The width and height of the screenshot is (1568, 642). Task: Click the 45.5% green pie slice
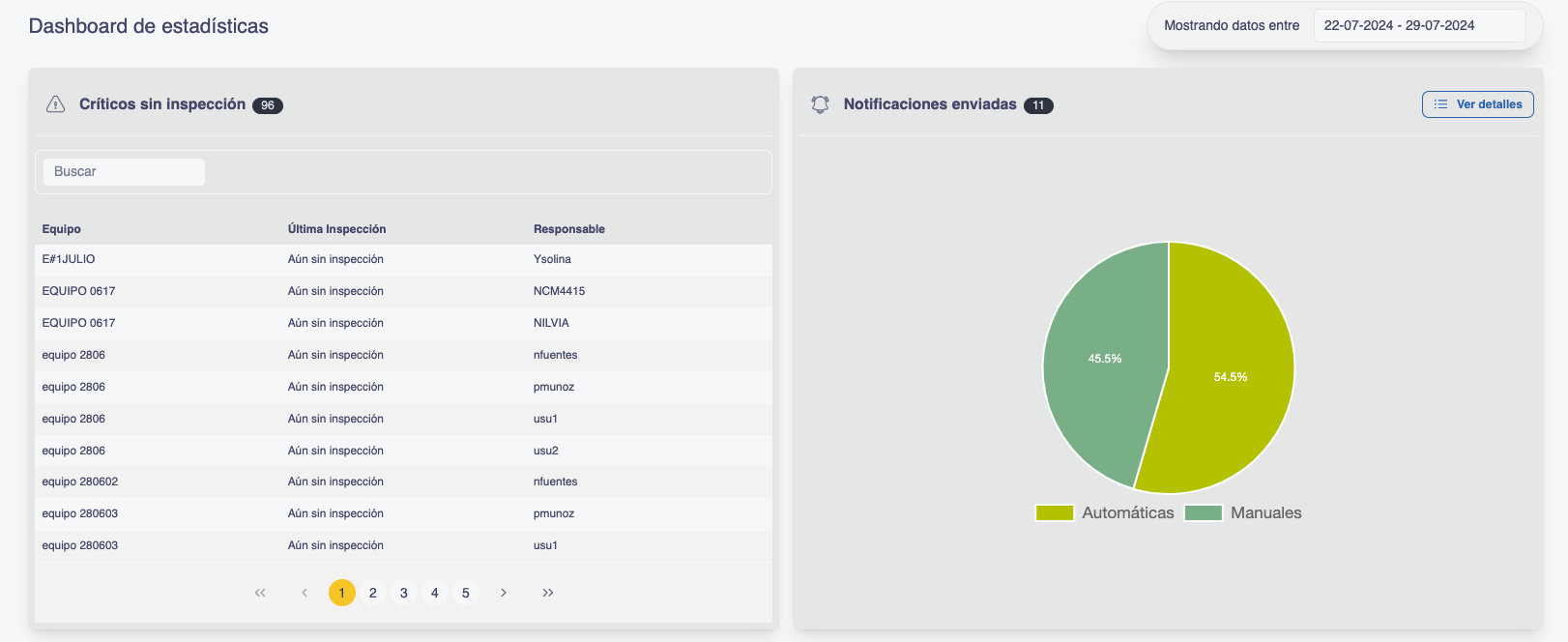point(1102,367)
